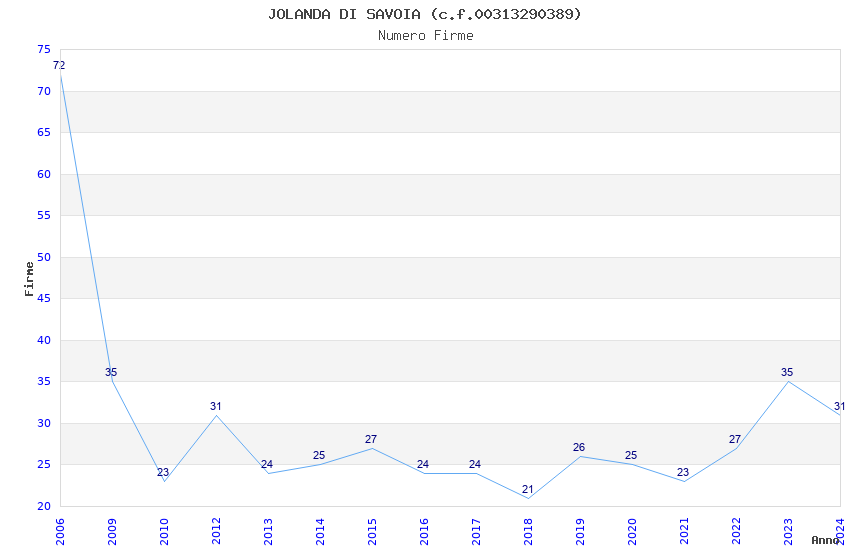Select data label 25 for year 2014
The image size is (850, 550).
coord(319,455)
